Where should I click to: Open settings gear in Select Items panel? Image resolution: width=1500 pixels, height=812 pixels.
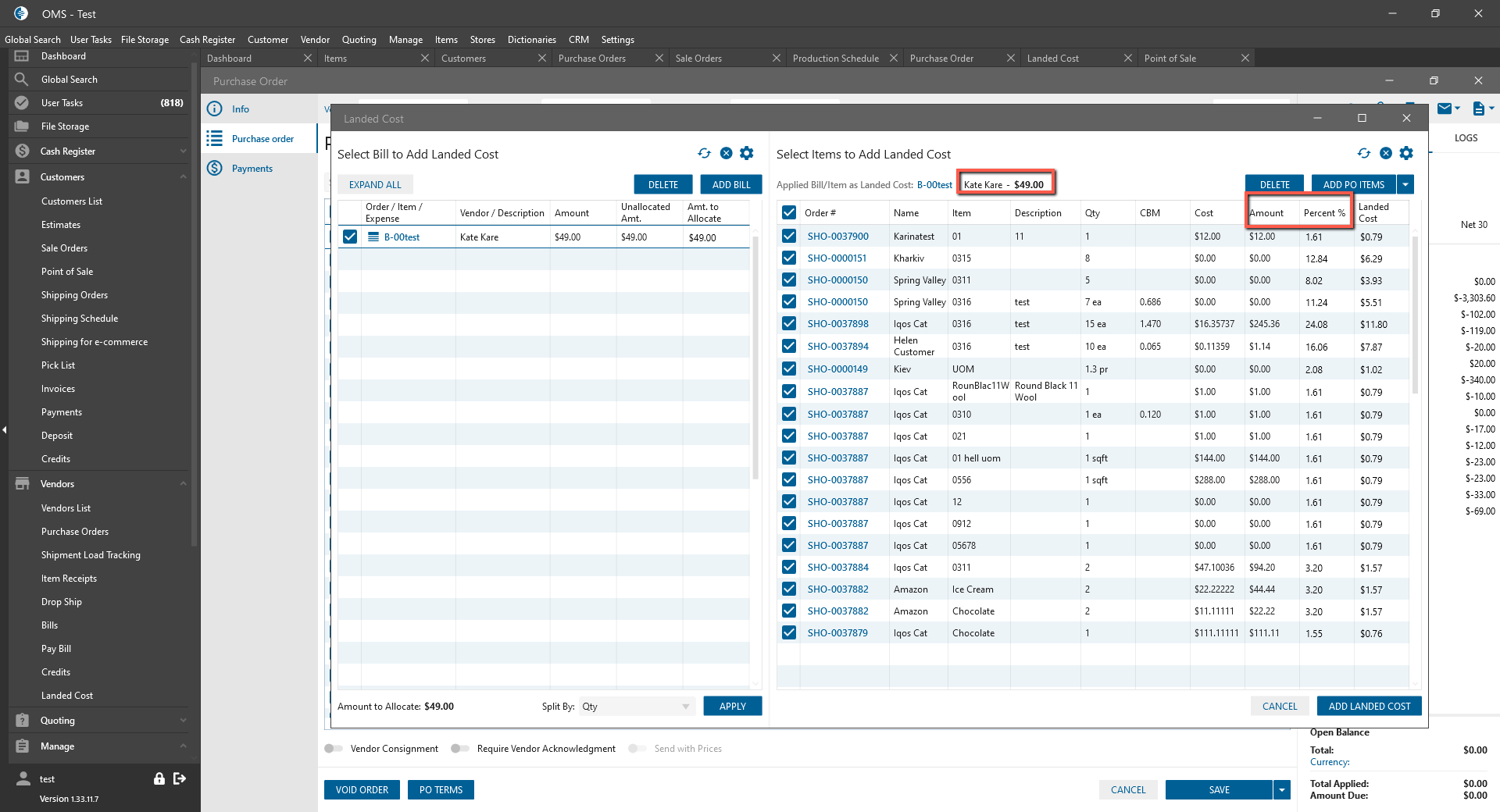click(x=1406, y=154)
